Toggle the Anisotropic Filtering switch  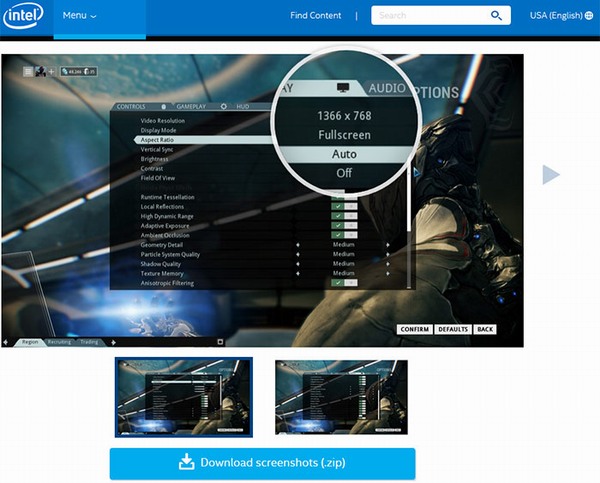(344, 283)
